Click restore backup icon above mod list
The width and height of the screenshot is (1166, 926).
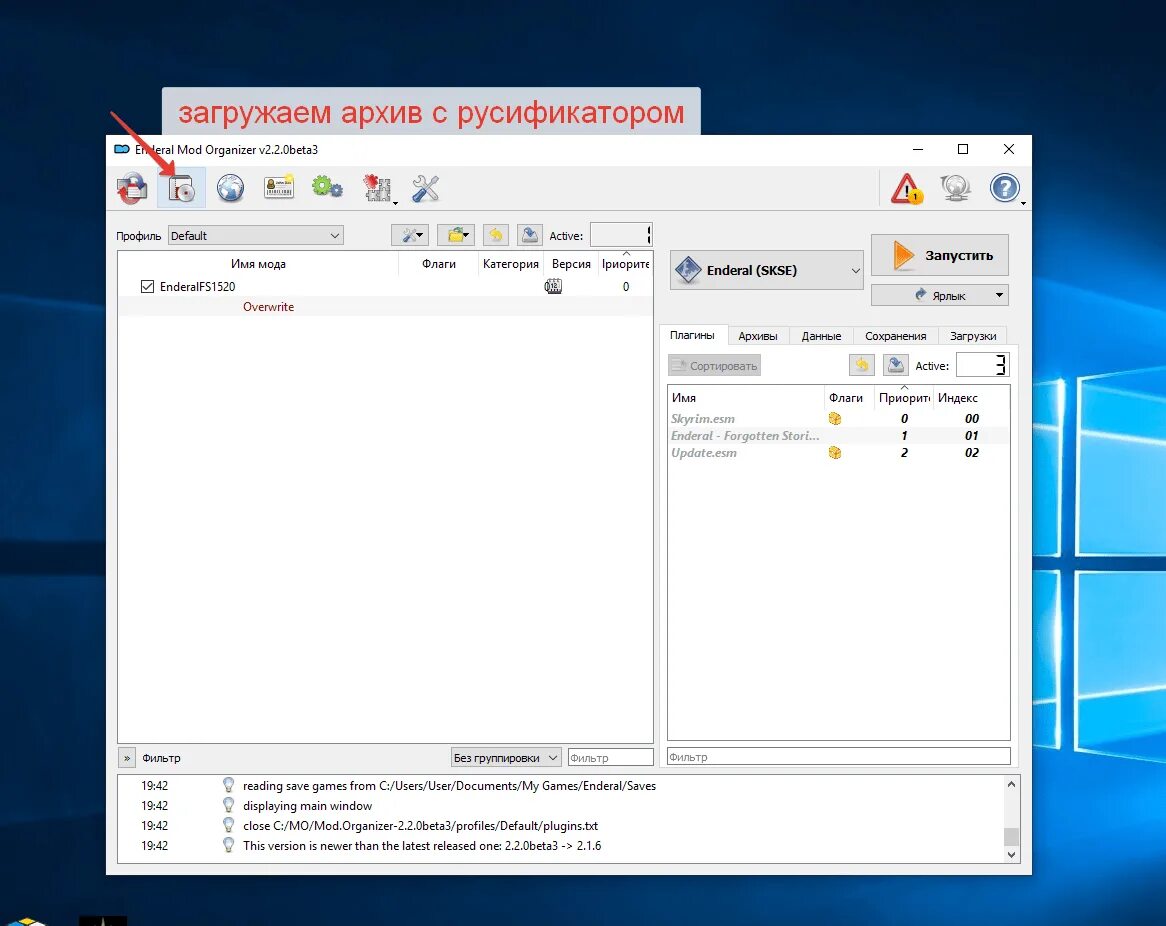(x=495, y=235)
